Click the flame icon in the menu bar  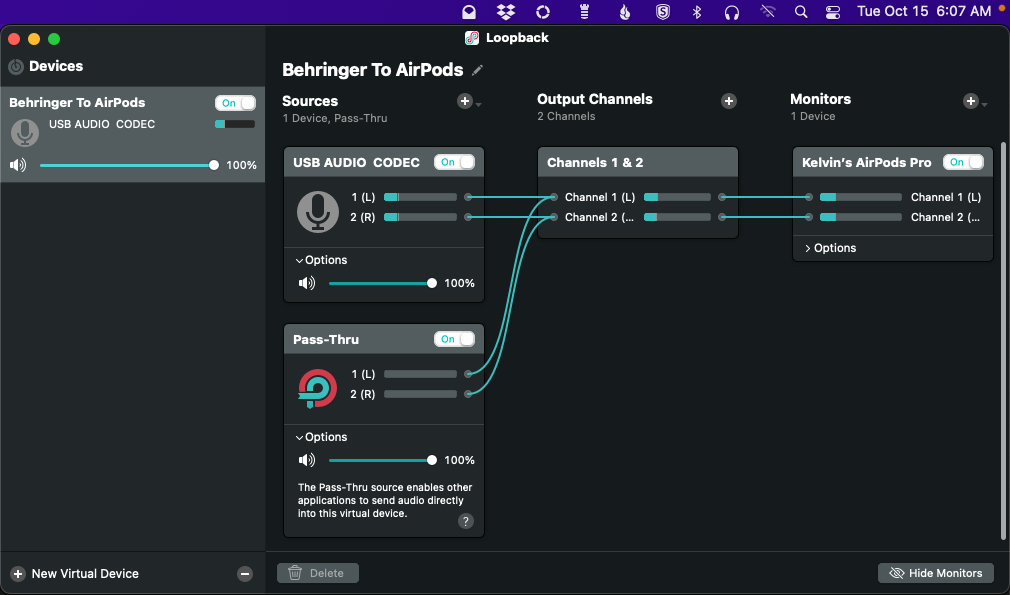pyautogui.click(x=625, y=12)
